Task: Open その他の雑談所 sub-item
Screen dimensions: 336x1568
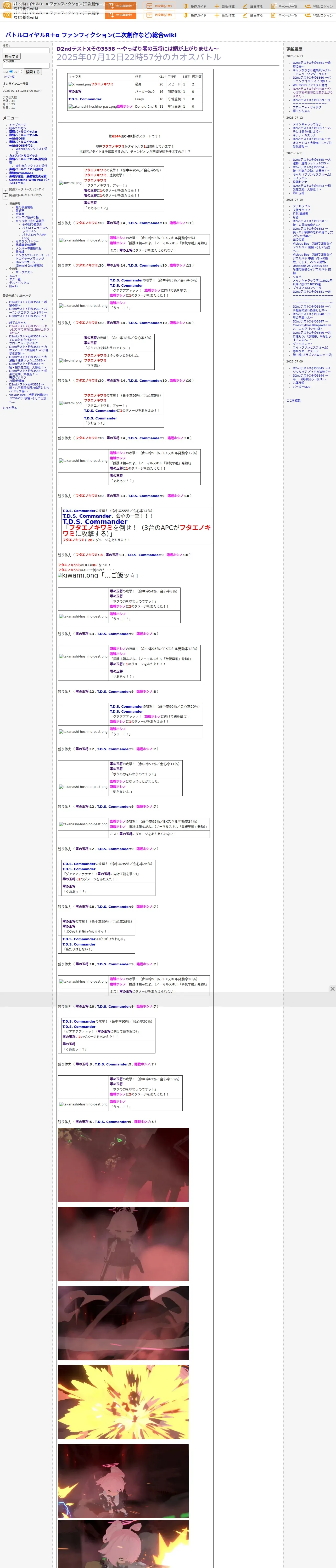Action: click(32, 224)
